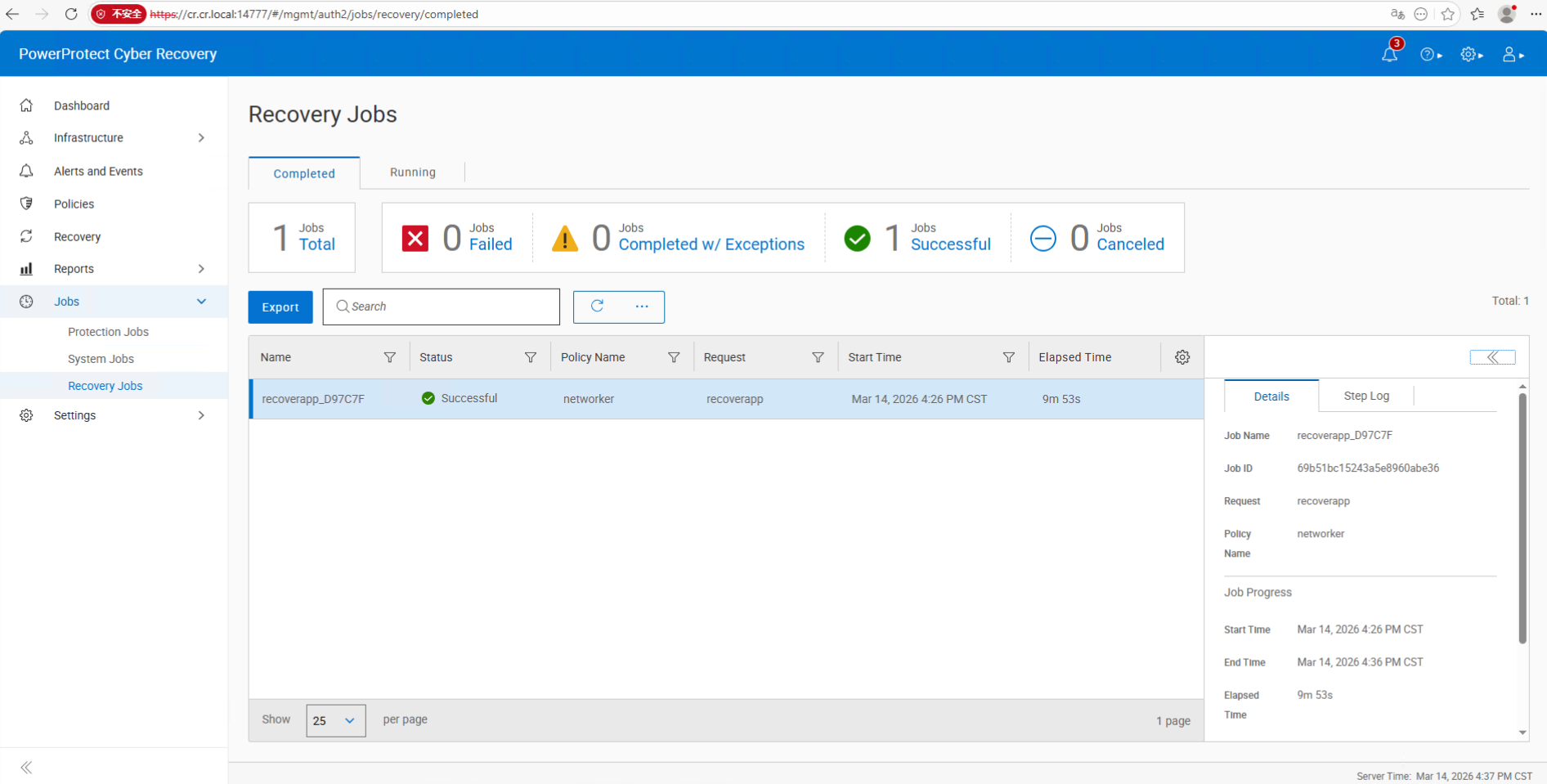
Task: Click the Alerts and Events bell icon
Action: coord(26,171)
